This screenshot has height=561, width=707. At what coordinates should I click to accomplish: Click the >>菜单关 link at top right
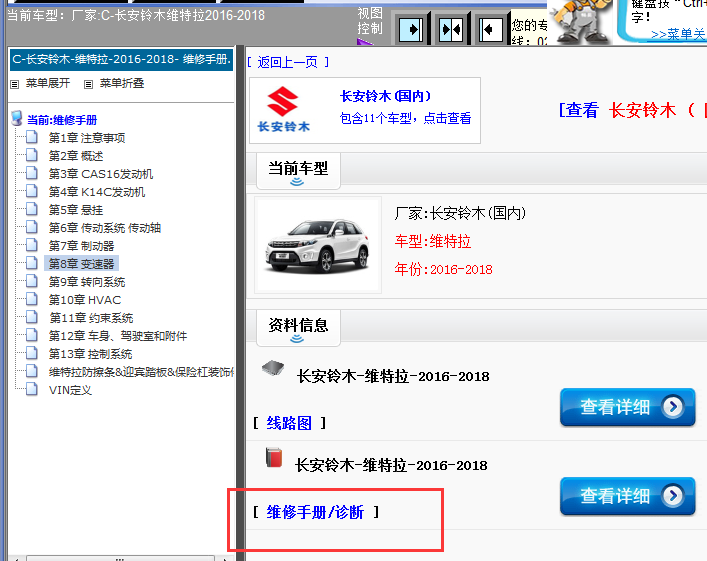[x=678, y=34]
